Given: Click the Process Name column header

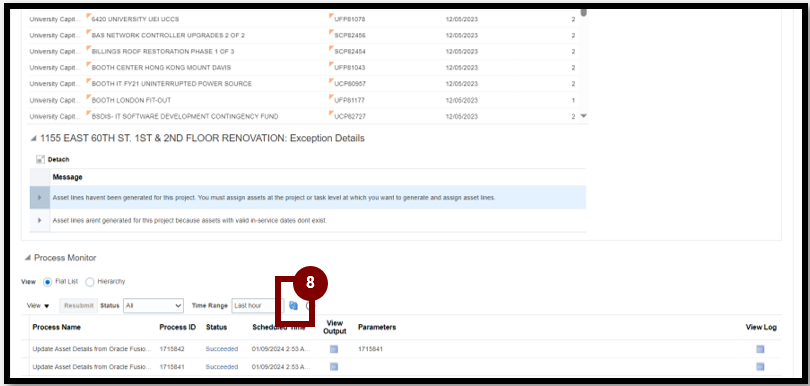Looking at the screenshot, I should 56,327.
